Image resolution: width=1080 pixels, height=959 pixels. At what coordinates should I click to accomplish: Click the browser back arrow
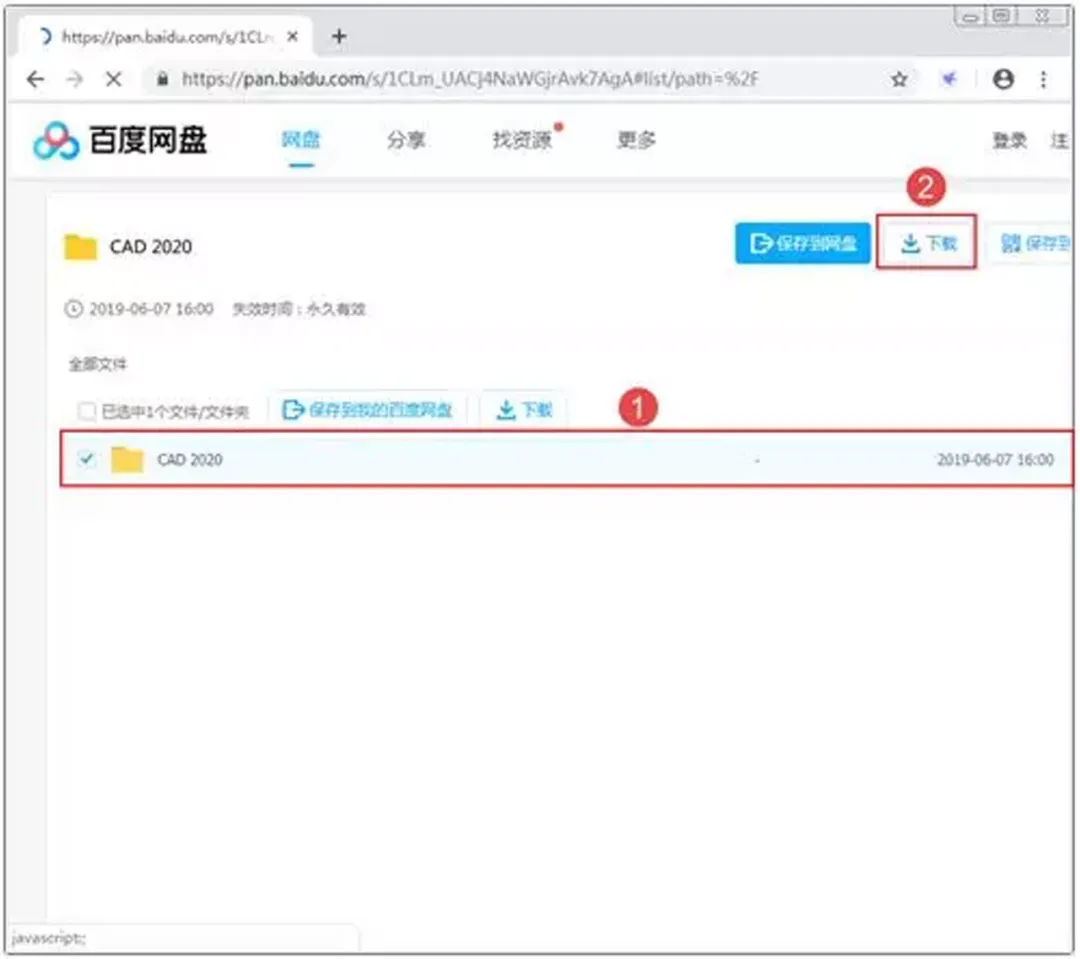click(35, 79)
